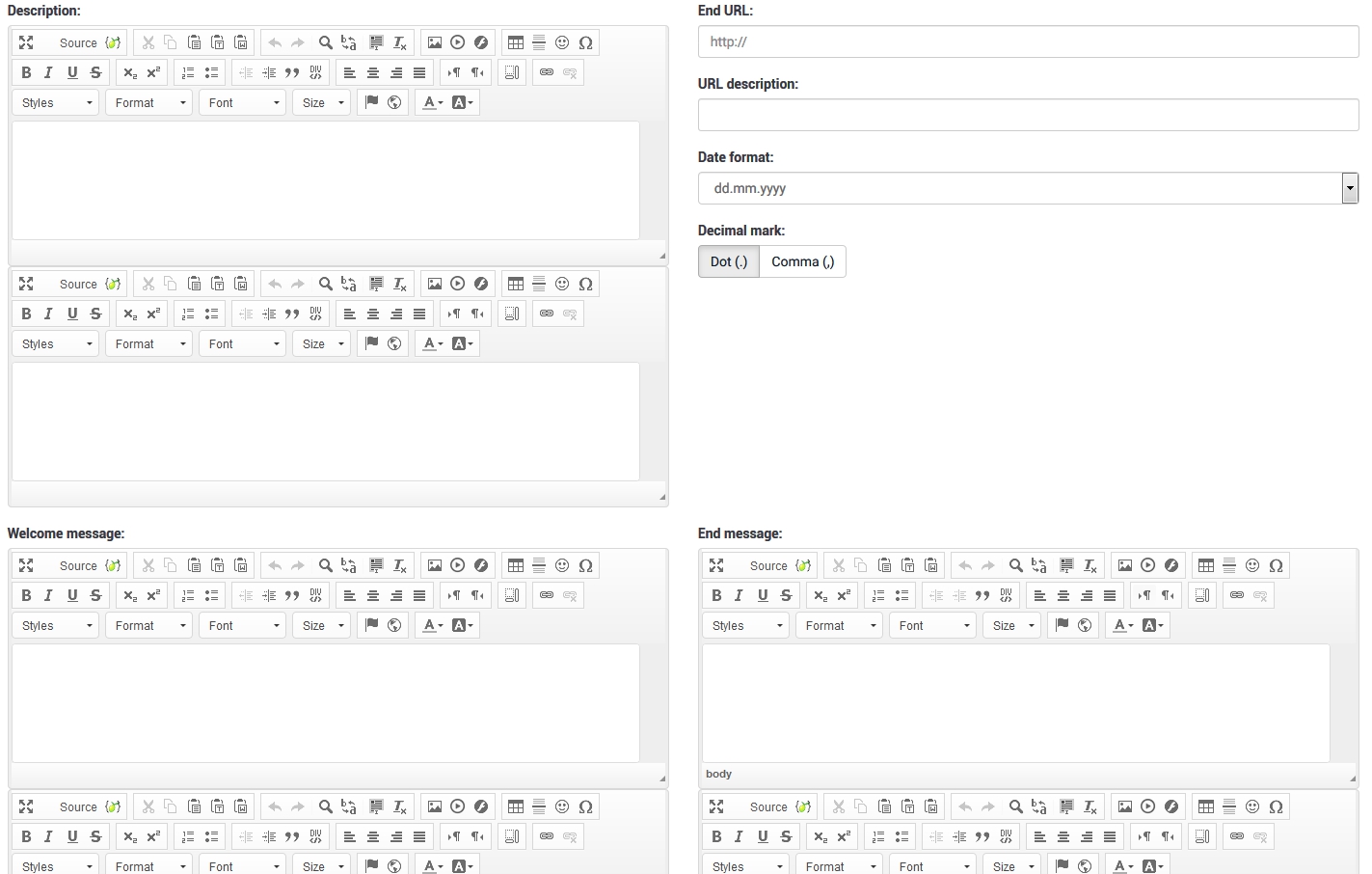Viewport: 1372px width, 874px height.
Task: Apply block quote in lower Description editor
Action: coord(292,314)
